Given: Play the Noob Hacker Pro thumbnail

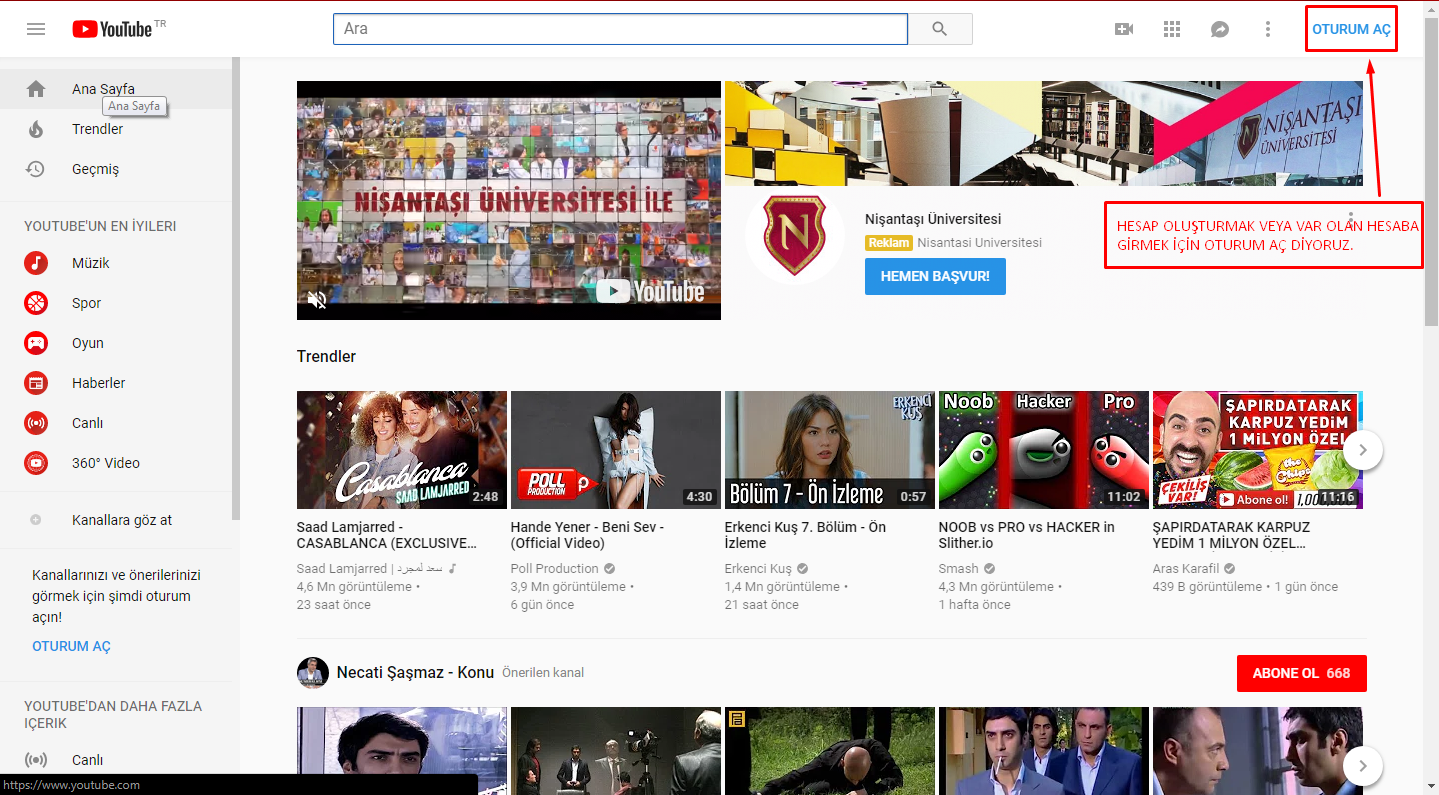Looking at the screenshot, I should tap(1043, 450).
